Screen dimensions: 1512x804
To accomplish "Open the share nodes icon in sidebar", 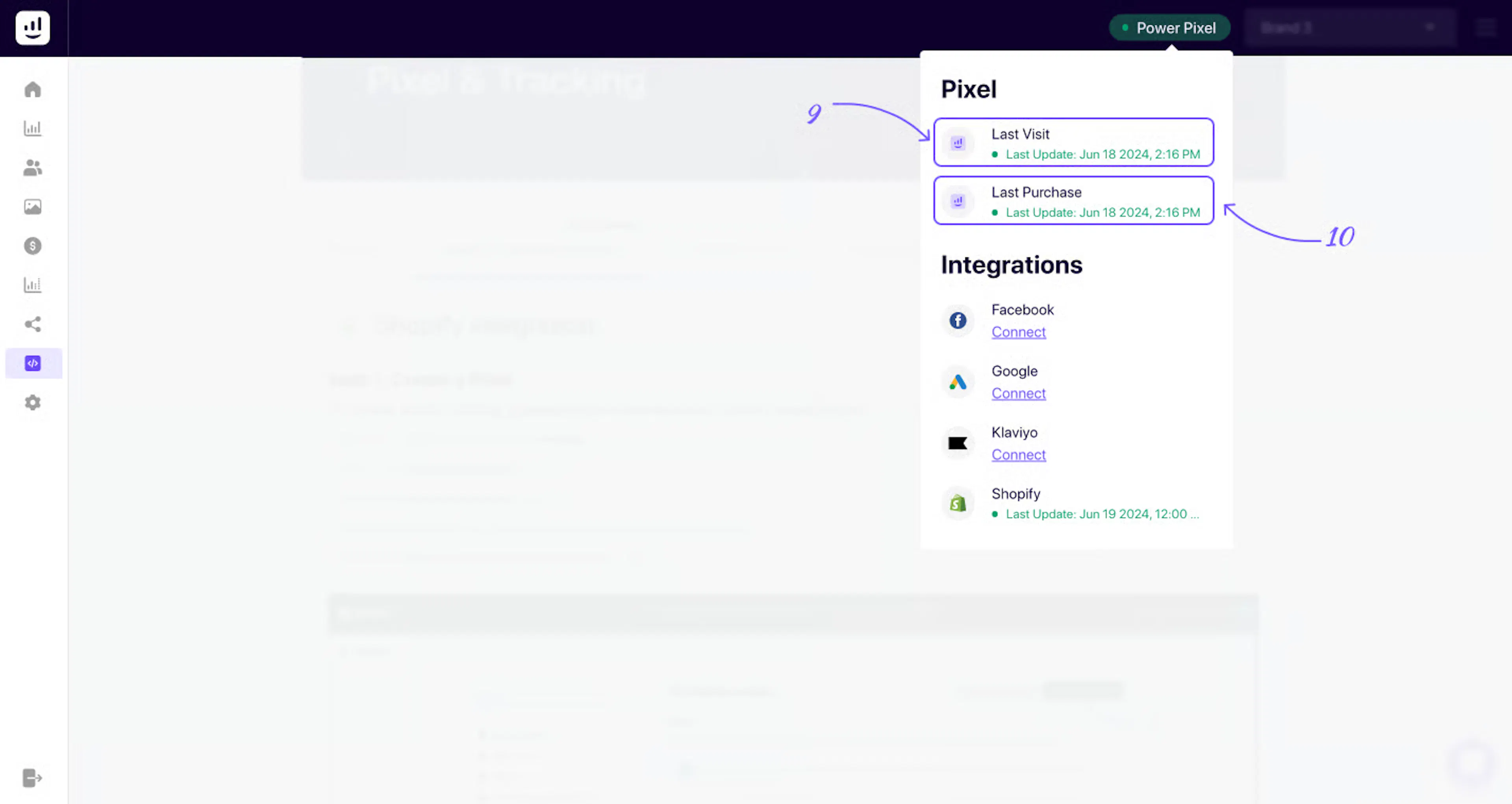I will pos(33,324).
